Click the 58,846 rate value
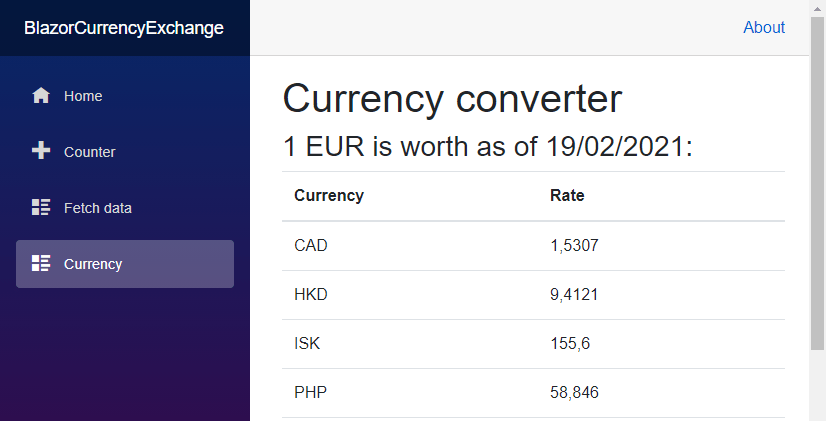826x421 pixels. click(x=574, y=392)
